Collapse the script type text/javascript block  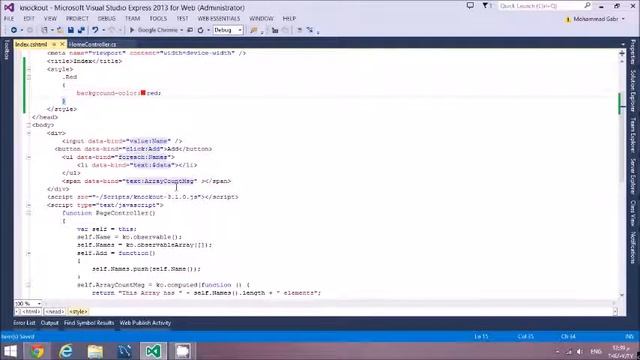click(x=29, y=205)
